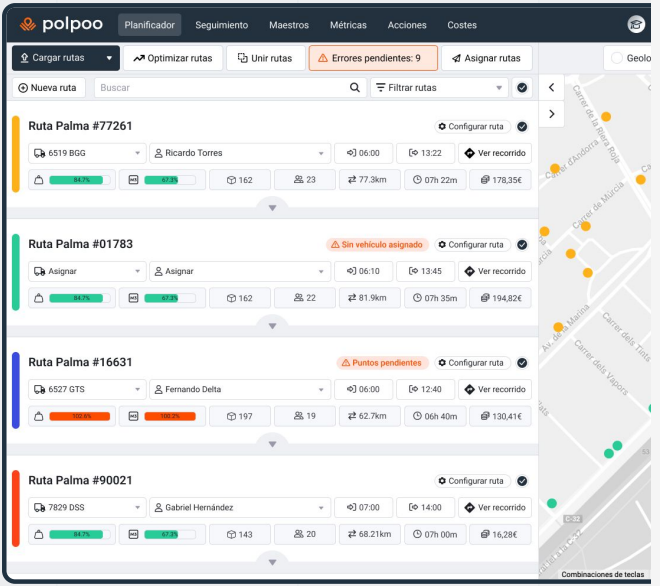The height and width of the screenshot is (586, 660).
Task: Open driver dropdown Ricardo Torres
Action: [240, 153]
